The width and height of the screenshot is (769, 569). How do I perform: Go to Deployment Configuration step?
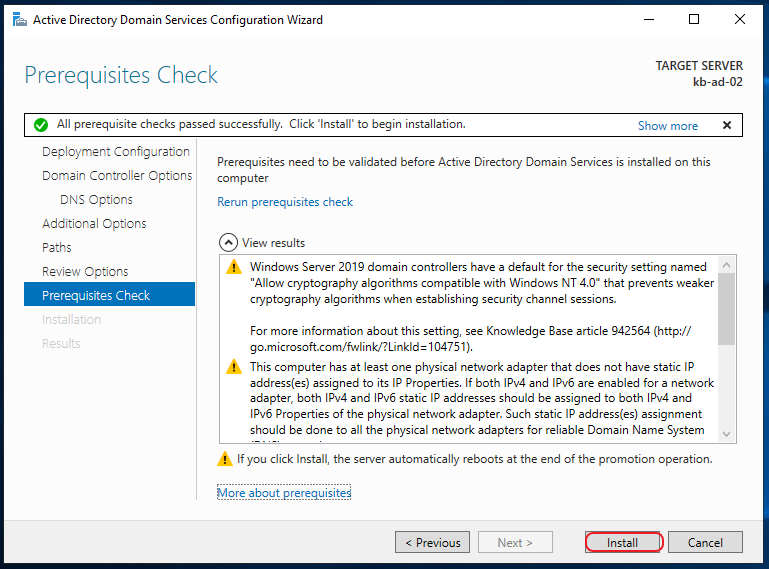click(116, 152)
